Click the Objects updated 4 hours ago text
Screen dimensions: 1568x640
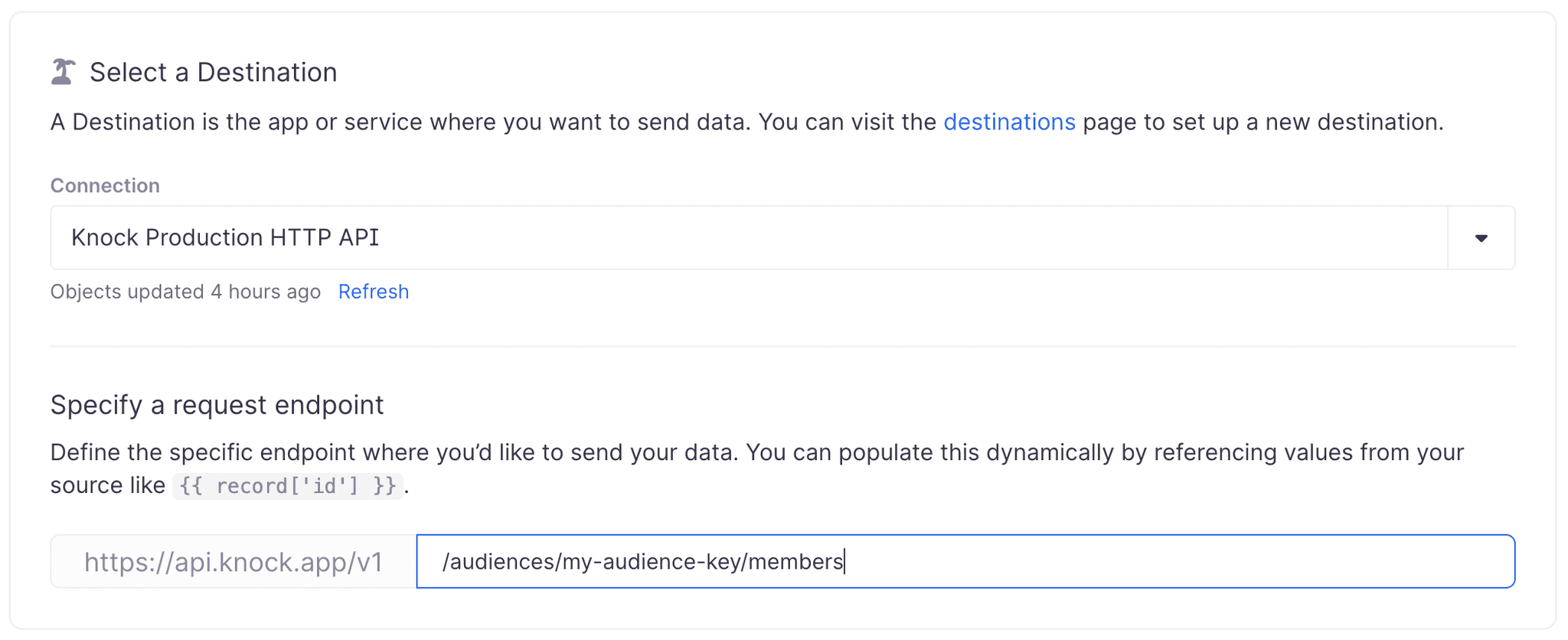pyautogui.click(x=185, y=292)
